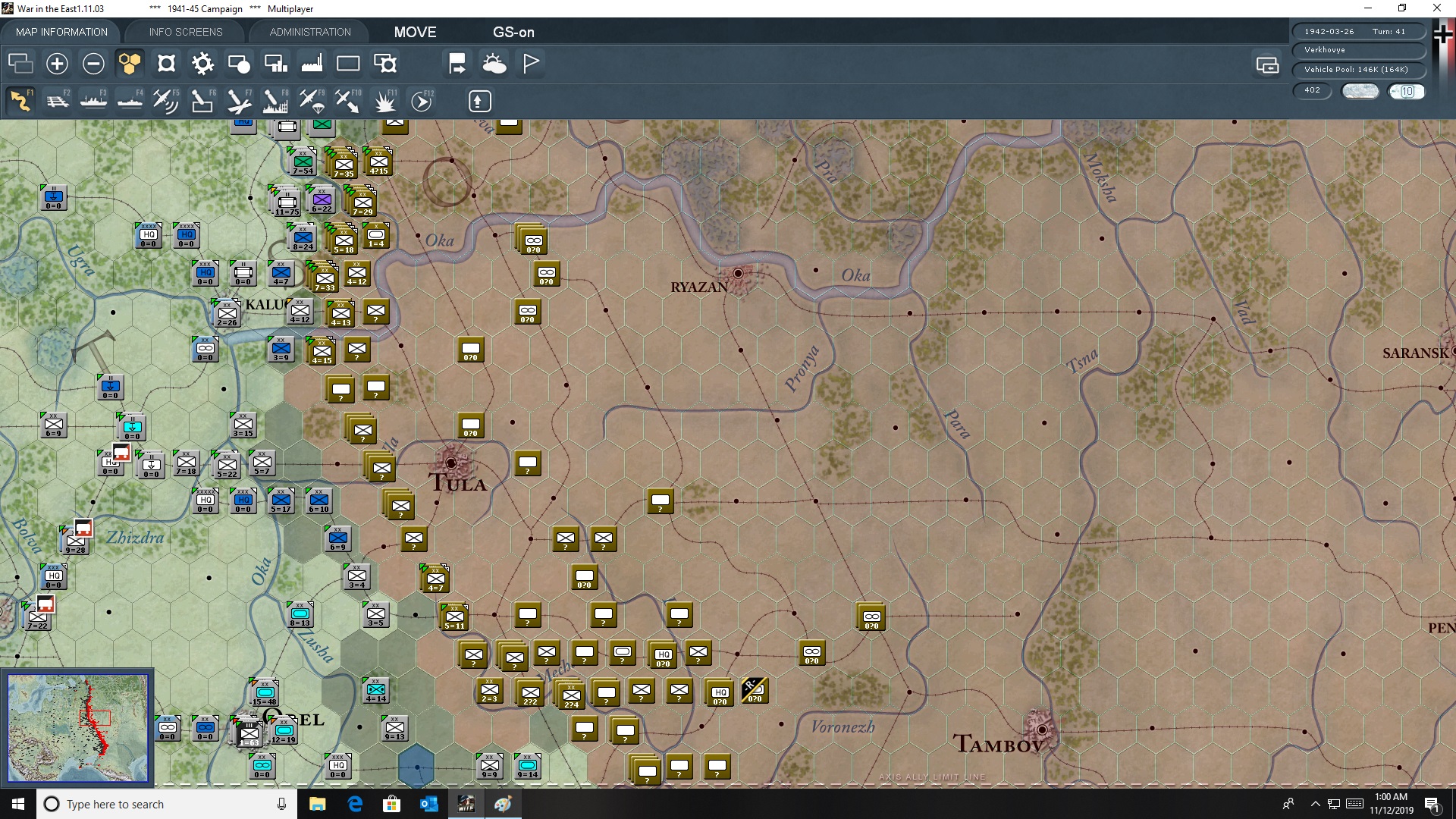Select the Rail movement mode (F2) icon
1456x819 pixels.
pos(57,101)
